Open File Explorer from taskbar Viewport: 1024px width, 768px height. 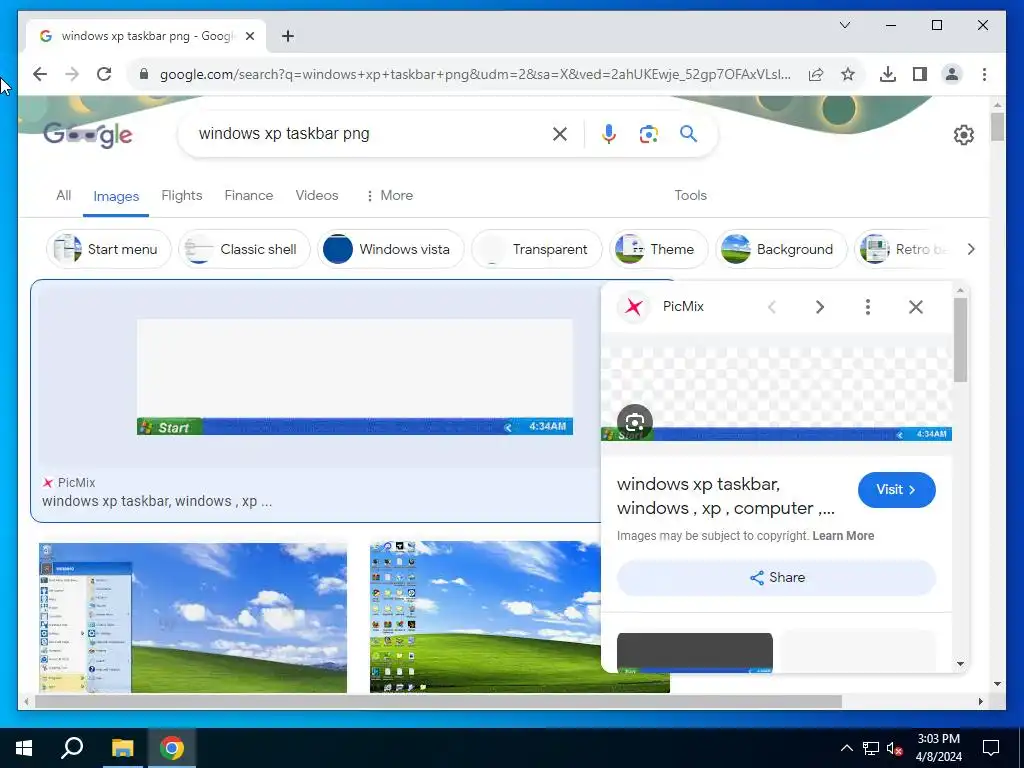tap(122, 748)
